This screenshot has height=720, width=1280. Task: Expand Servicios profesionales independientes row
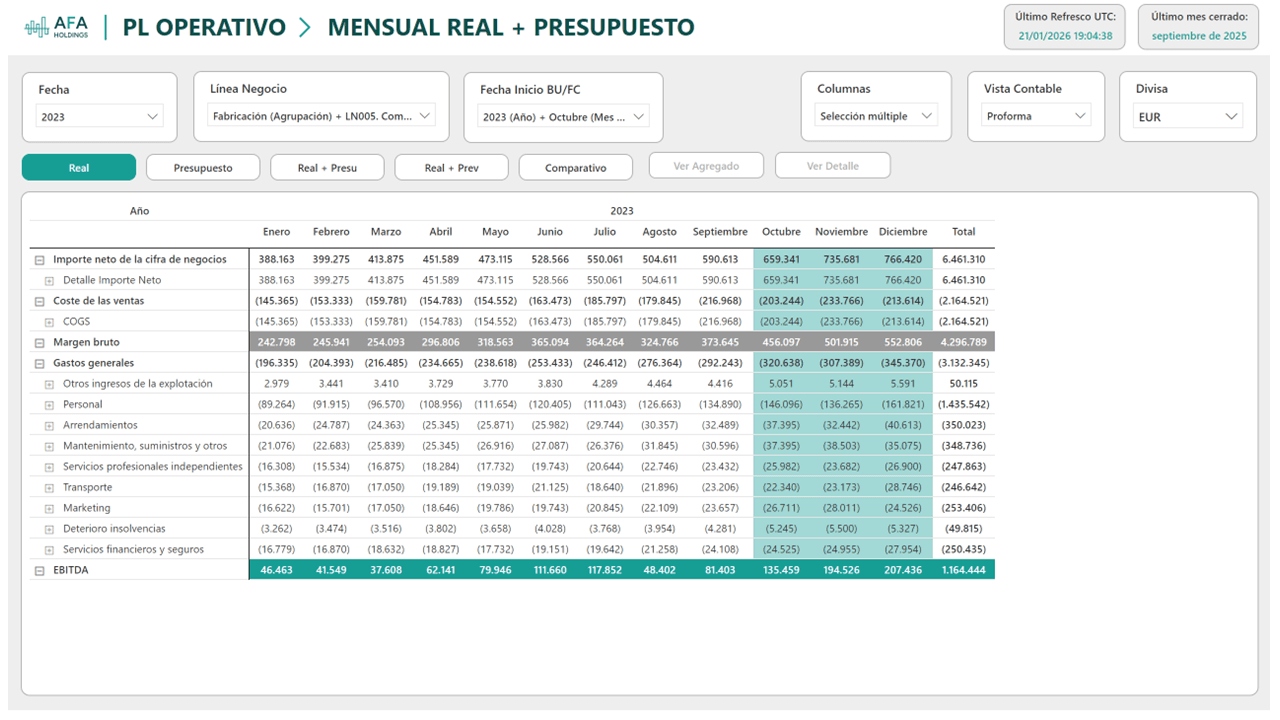(x=49, y=467)
